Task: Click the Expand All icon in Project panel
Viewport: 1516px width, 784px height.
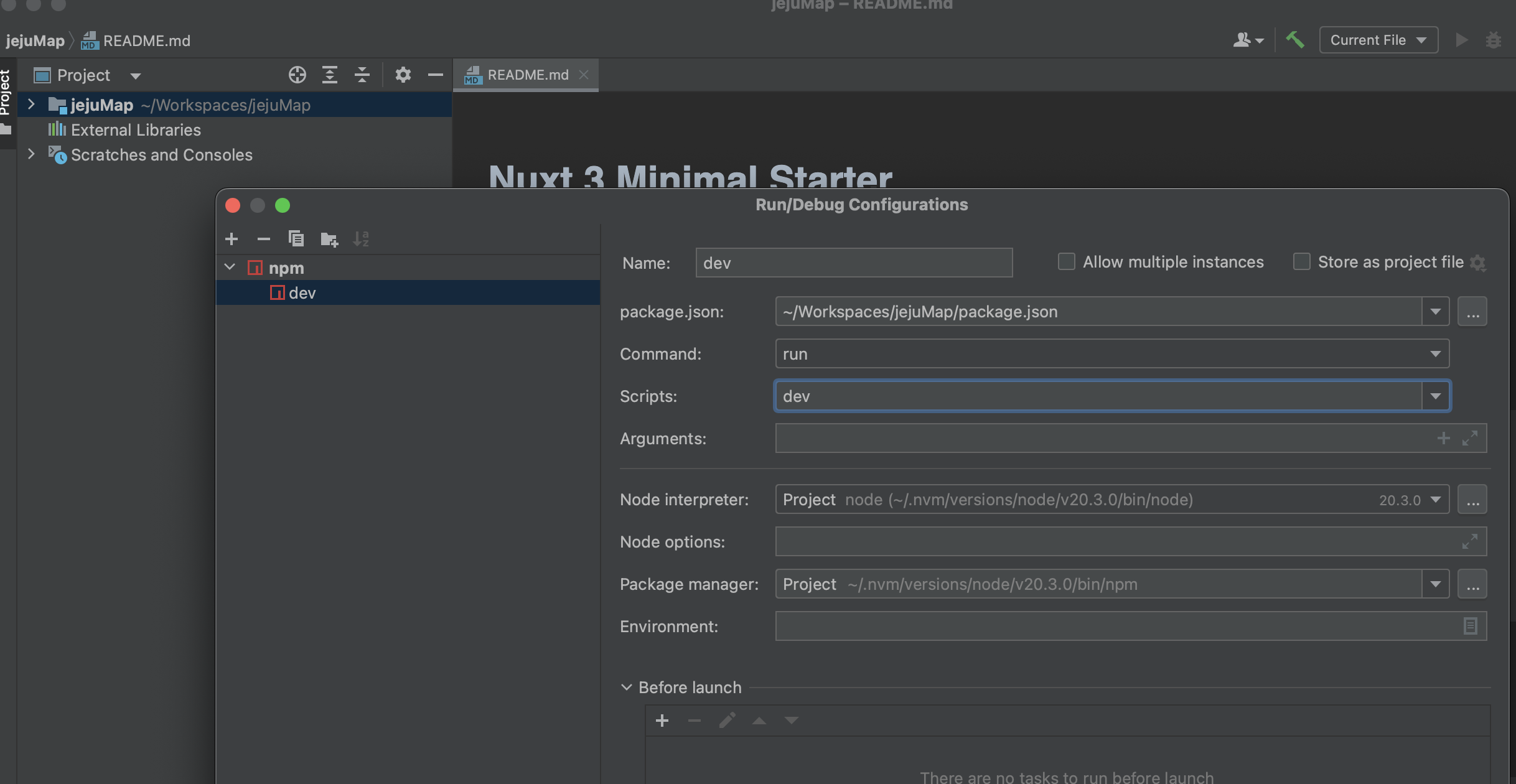Action: pos(330,75)
